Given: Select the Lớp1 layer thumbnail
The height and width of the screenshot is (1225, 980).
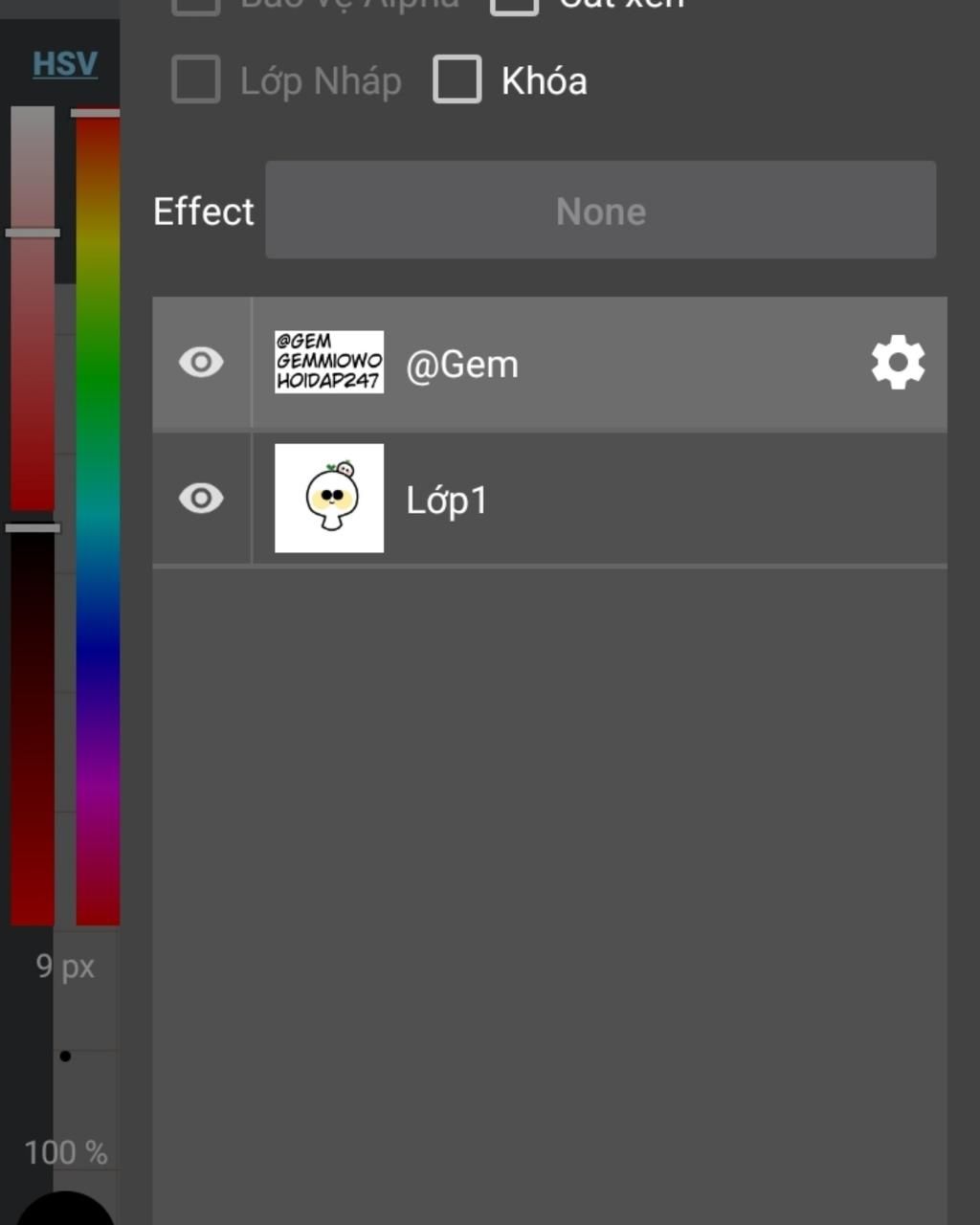Looking at the screenshot, I should click(x=329, y=498).
